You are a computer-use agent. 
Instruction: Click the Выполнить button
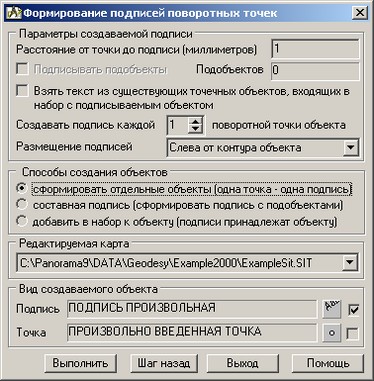tap(80, 363)
